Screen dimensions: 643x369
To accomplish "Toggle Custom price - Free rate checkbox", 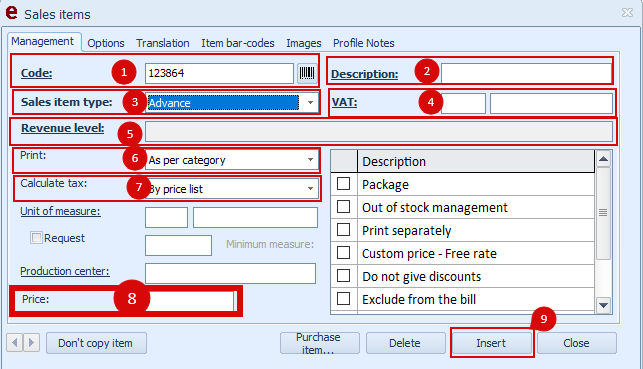I will [x=343, y=252].
